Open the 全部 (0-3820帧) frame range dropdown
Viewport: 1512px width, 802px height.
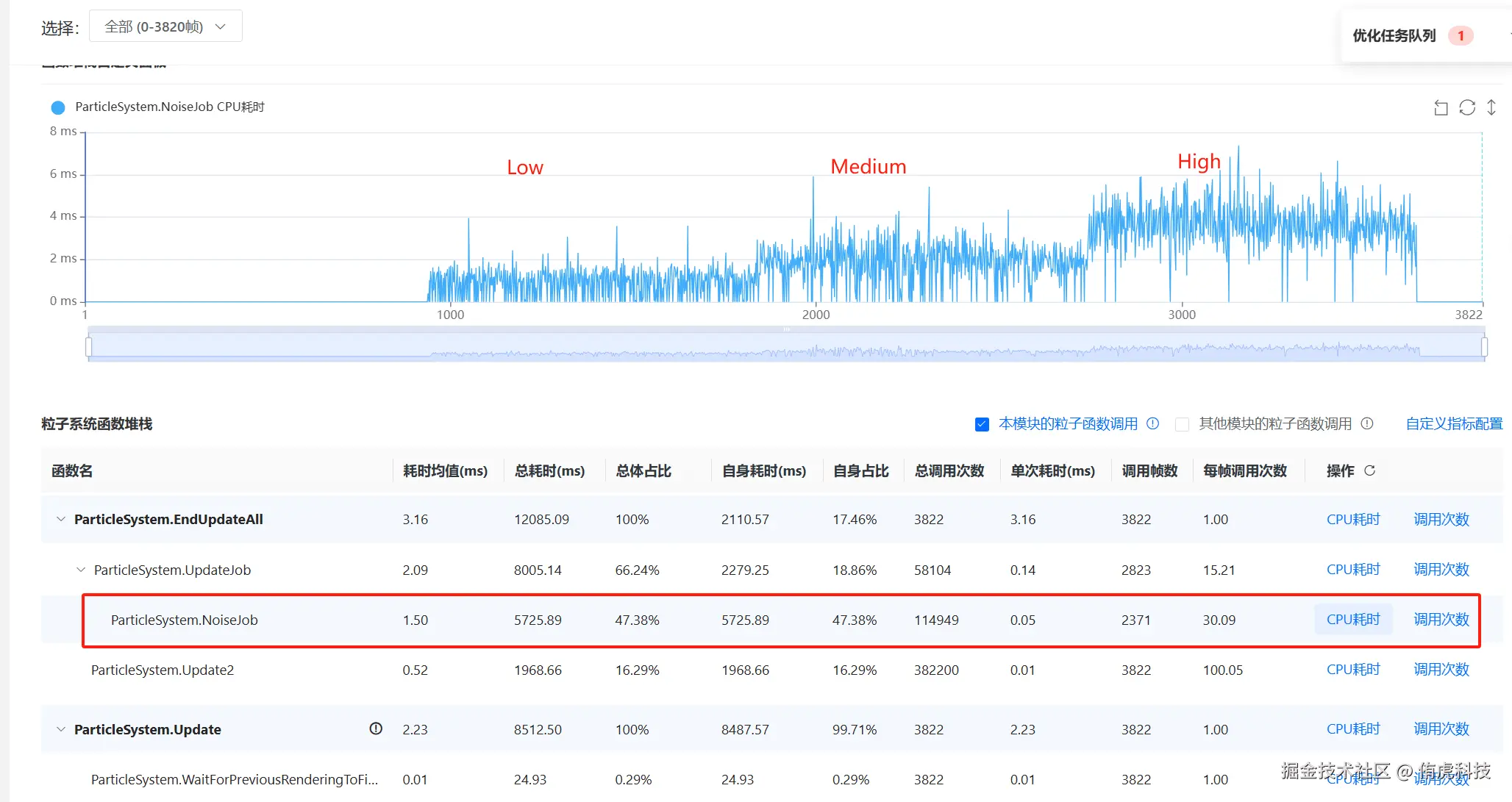165,26
